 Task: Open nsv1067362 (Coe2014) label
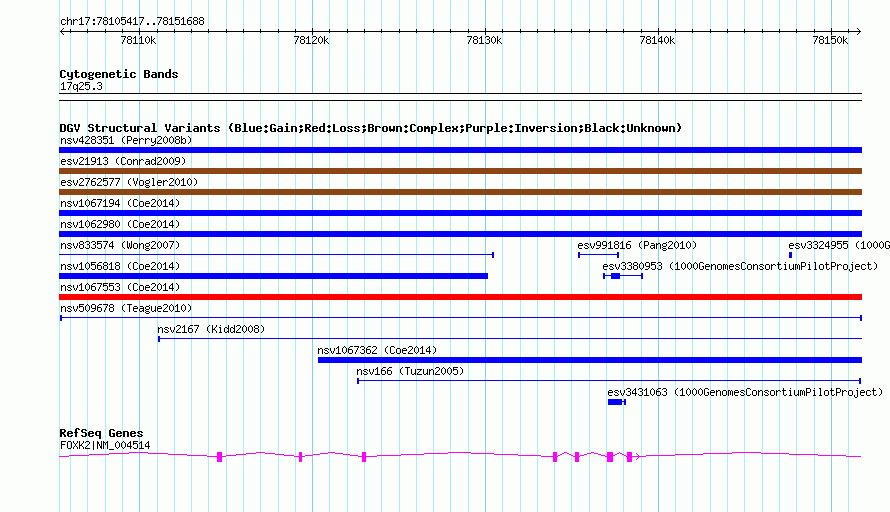[x=377, y=350]
